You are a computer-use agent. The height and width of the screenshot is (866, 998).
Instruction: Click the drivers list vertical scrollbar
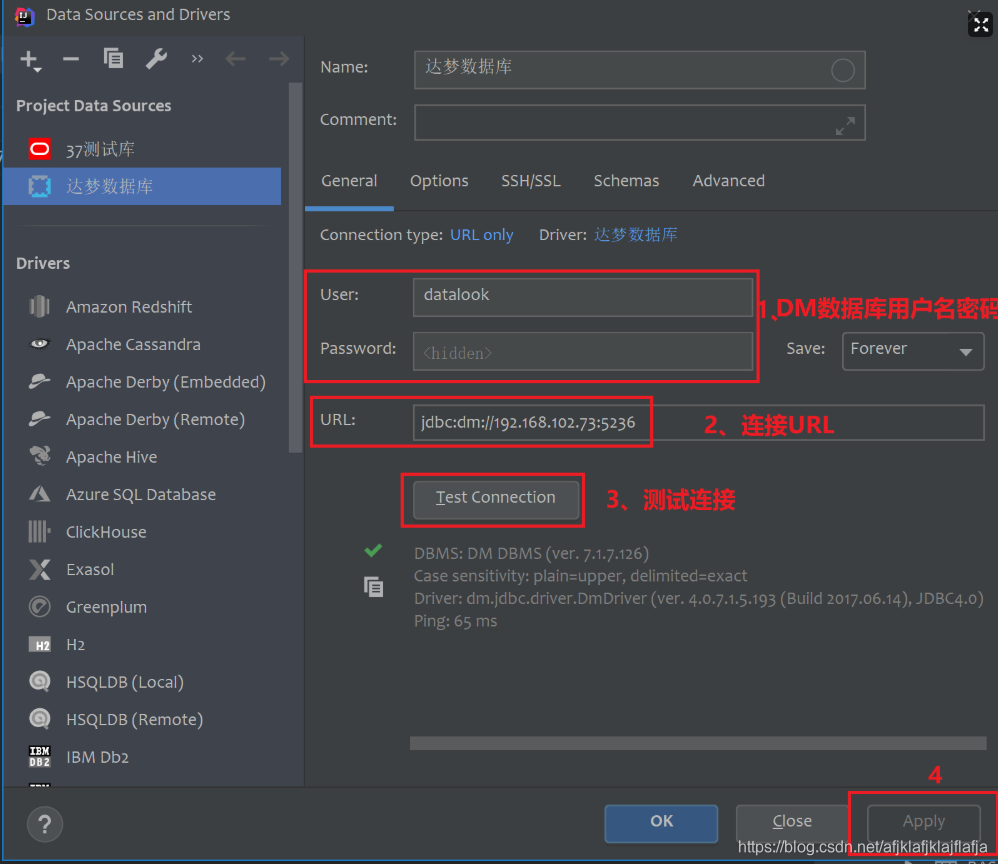[295, 267]
